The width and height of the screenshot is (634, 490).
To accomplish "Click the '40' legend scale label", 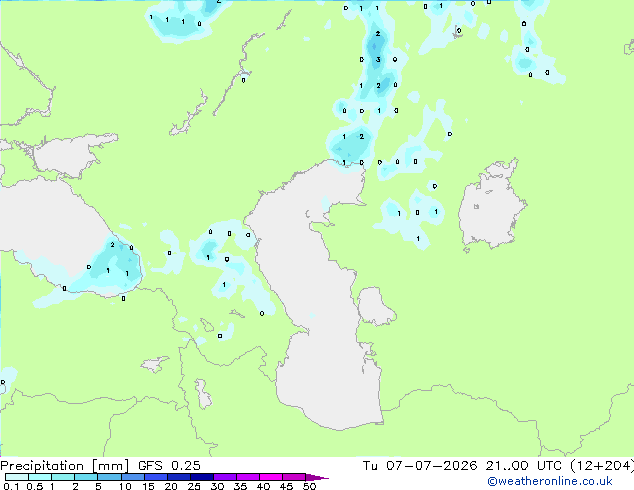I will 263,486.
